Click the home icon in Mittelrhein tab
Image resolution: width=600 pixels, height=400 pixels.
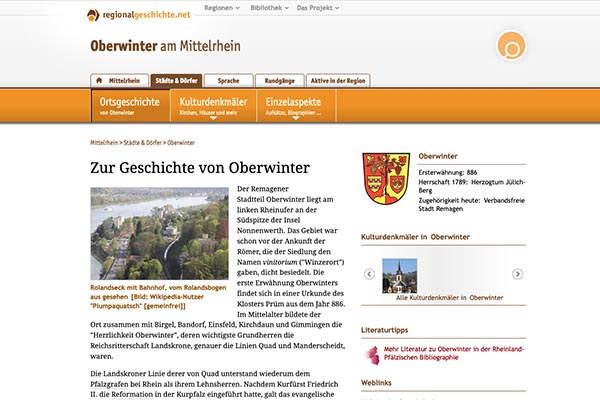point(99,80)
